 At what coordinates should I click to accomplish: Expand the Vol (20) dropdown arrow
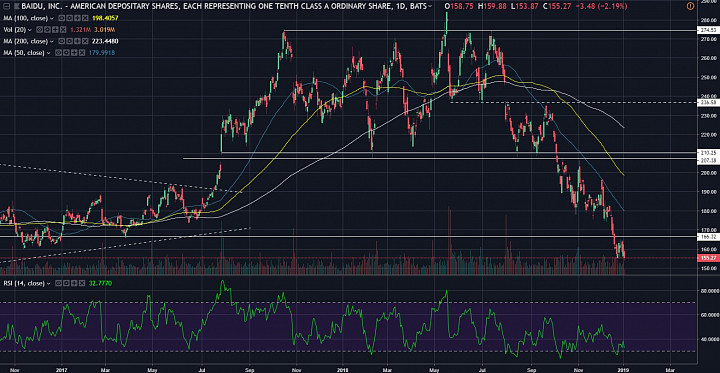pyautogui.click(x=30, y=30)
